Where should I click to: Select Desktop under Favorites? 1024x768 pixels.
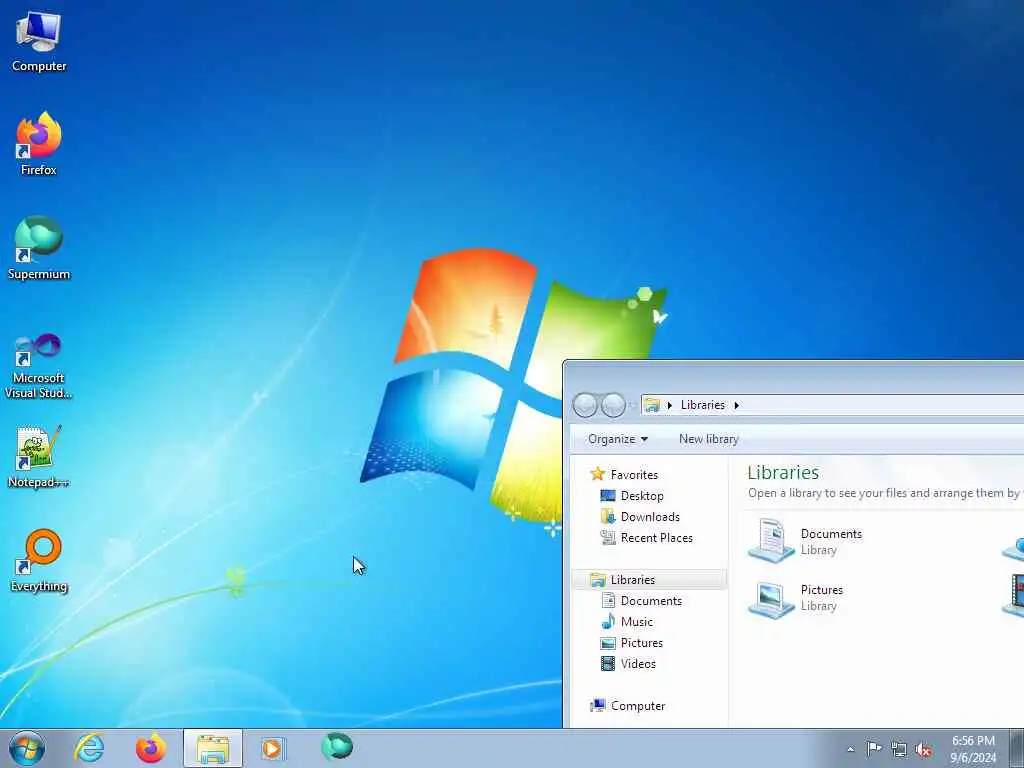[642, 496]
